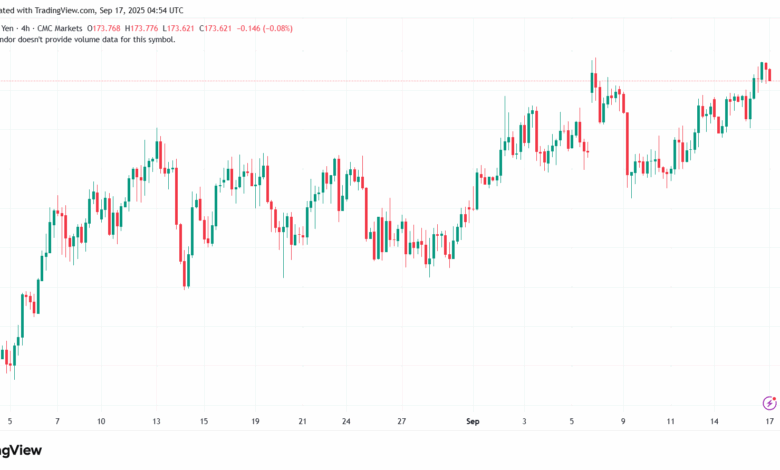780x470 pixels.
Task: Click the 9 date label on time axis
Action: click(x=624, y=422)
